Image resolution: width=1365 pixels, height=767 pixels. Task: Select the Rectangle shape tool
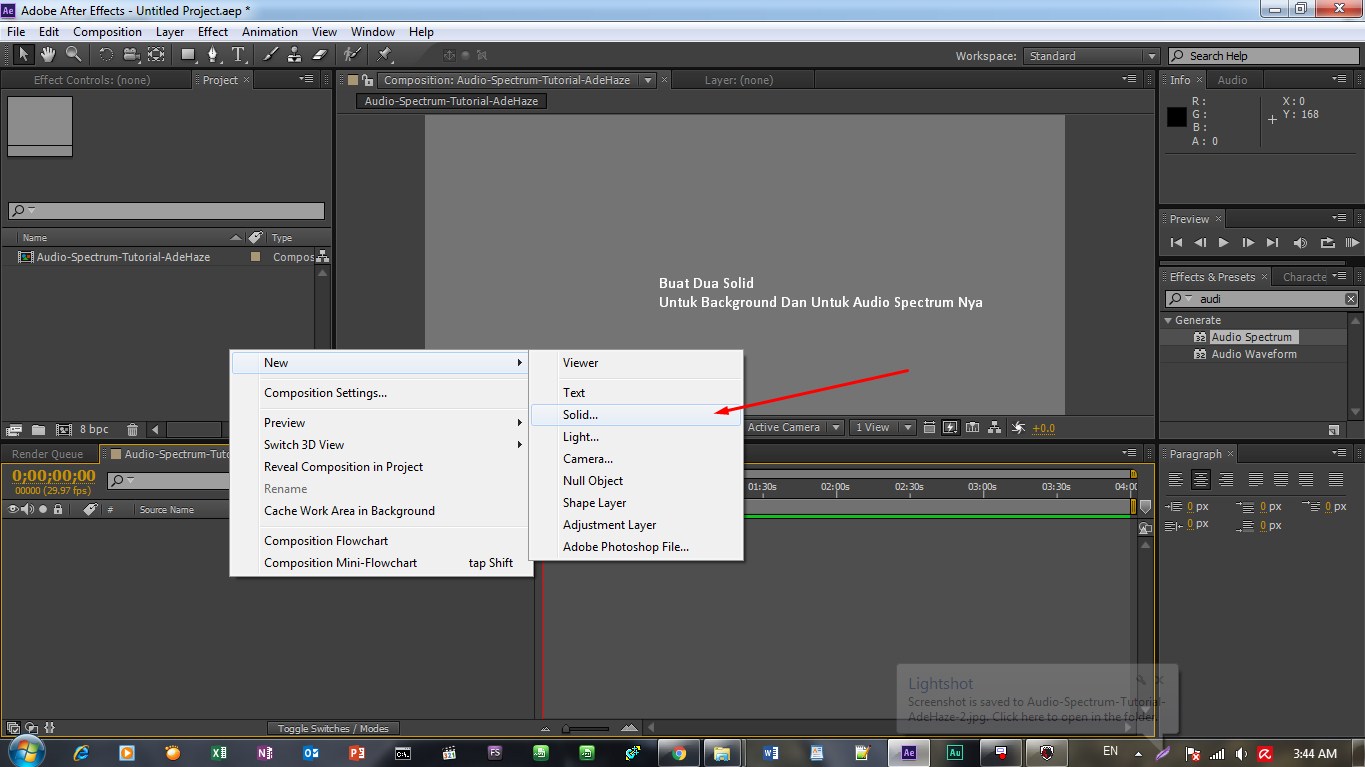point(189,55)
